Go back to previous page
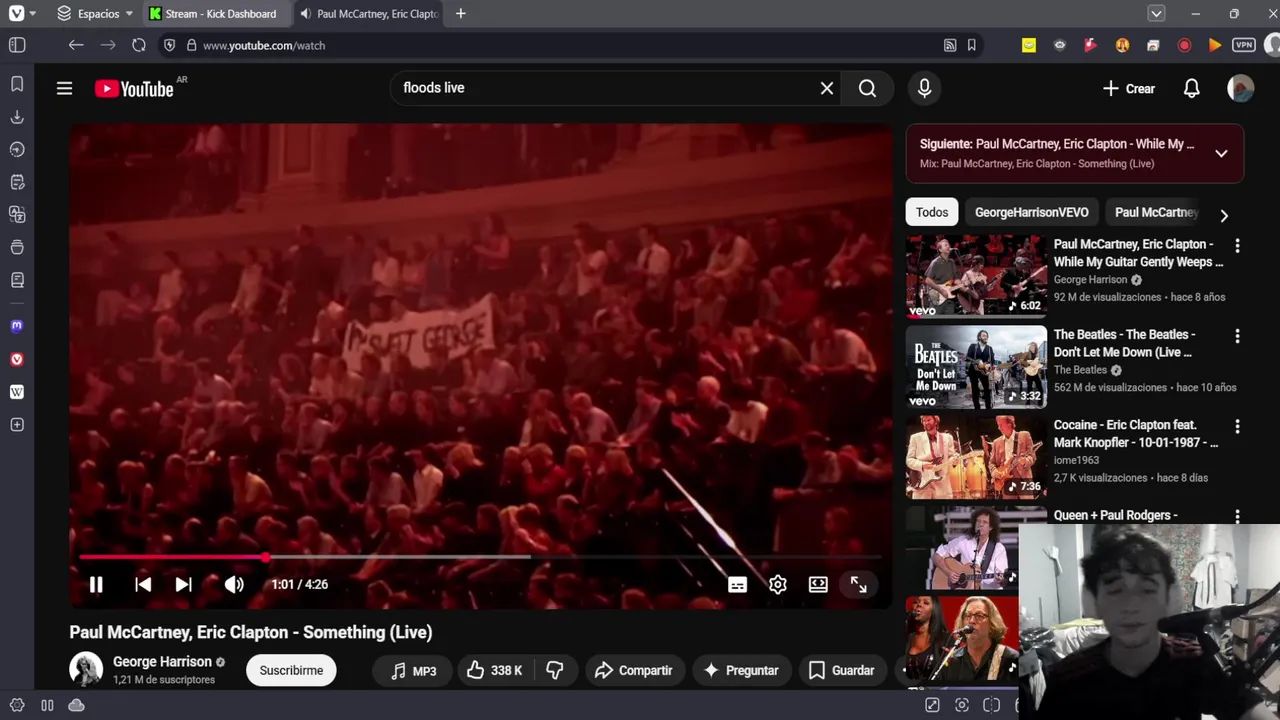This screenshot has width=1280, height=720. [x=76, y=45]
